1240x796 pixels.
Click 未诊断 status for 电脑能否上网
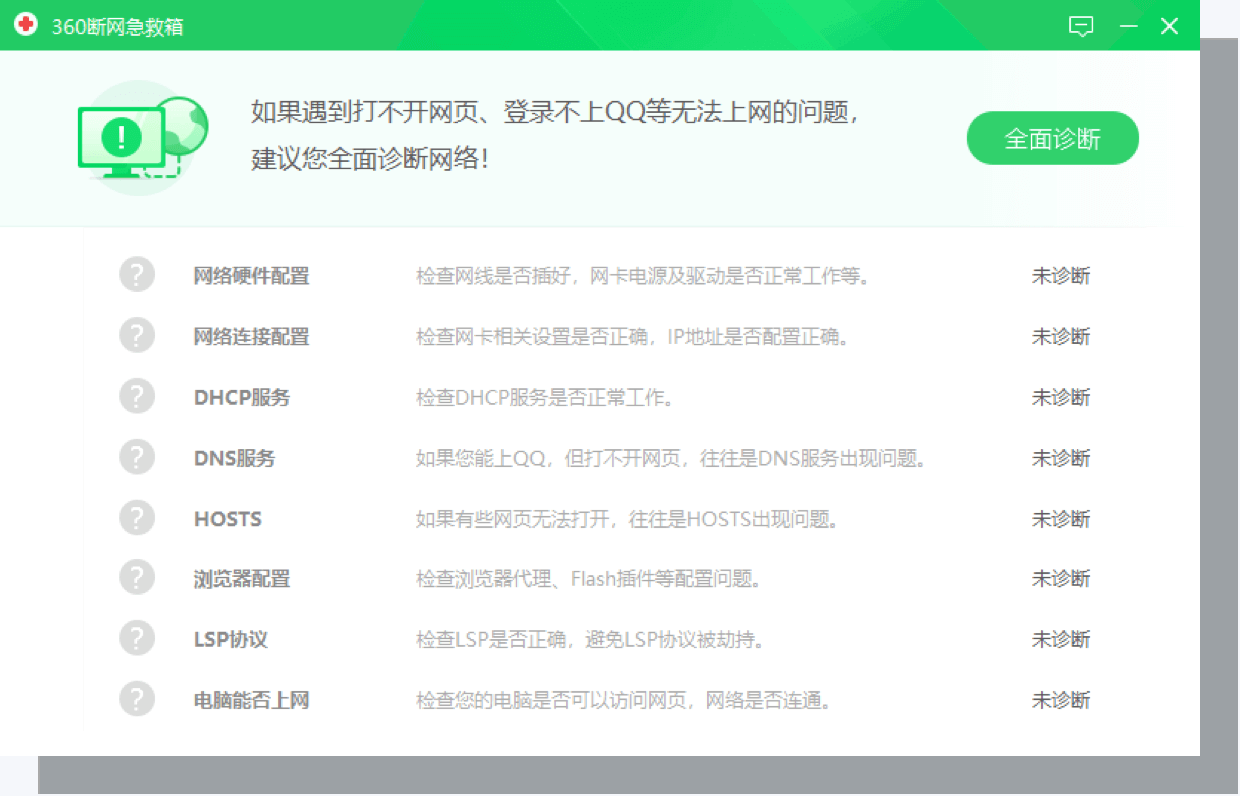point(1060,700)
